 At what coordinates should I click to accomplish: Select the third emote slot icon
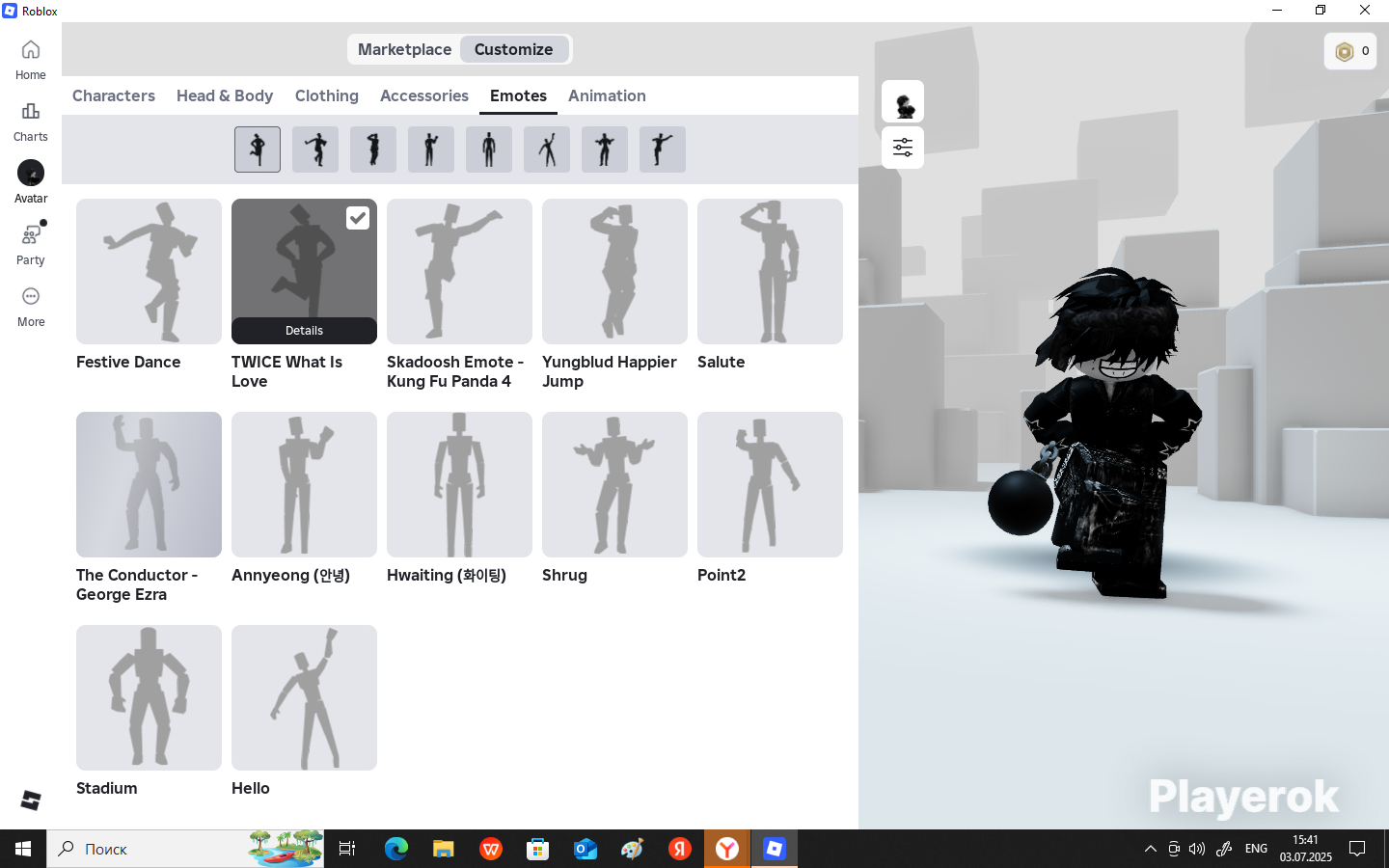[373, 149]
